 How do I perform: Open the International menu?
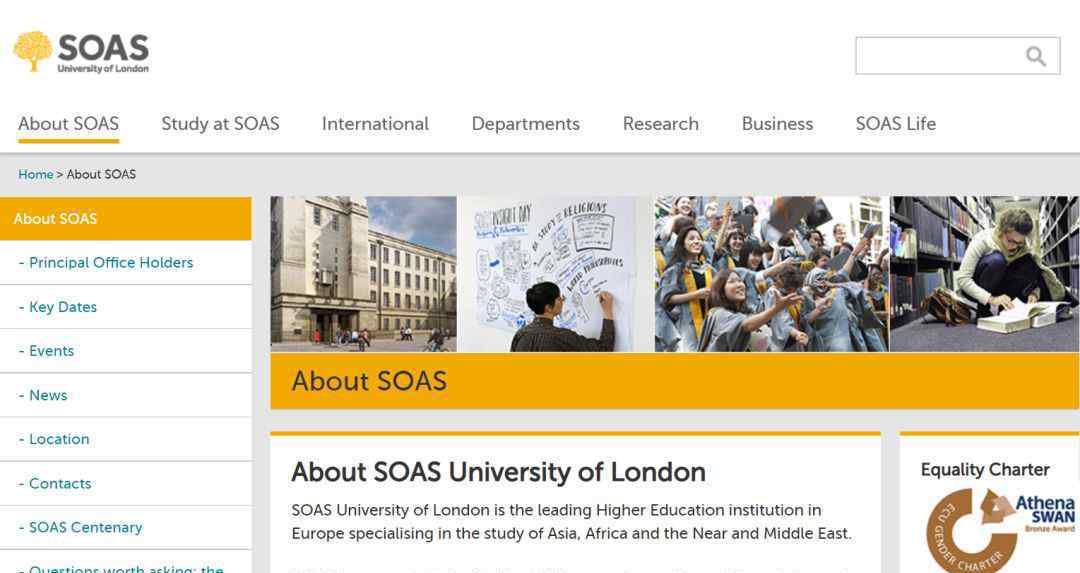tap(375, 124)
